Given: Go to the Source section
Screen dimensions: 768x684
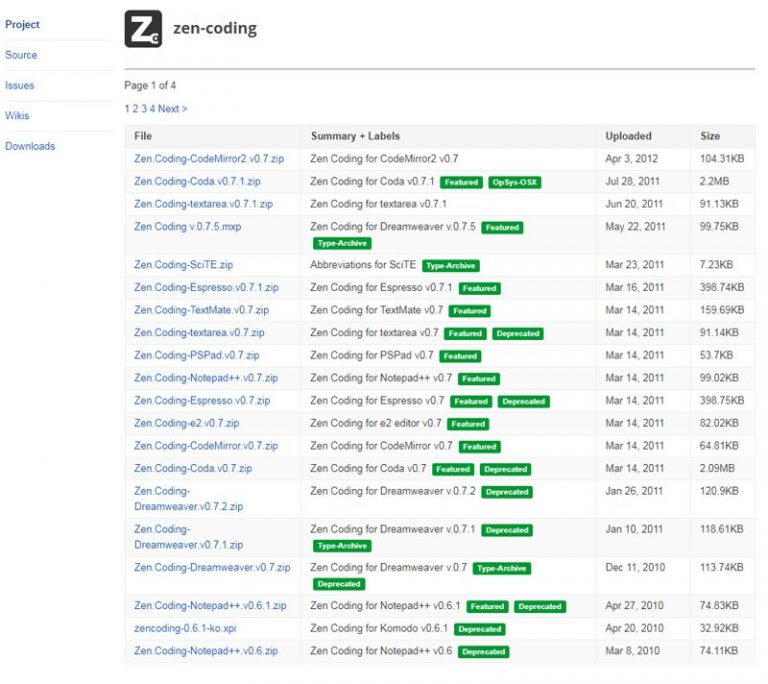Looking at the screenshot, I should (21, 55).
